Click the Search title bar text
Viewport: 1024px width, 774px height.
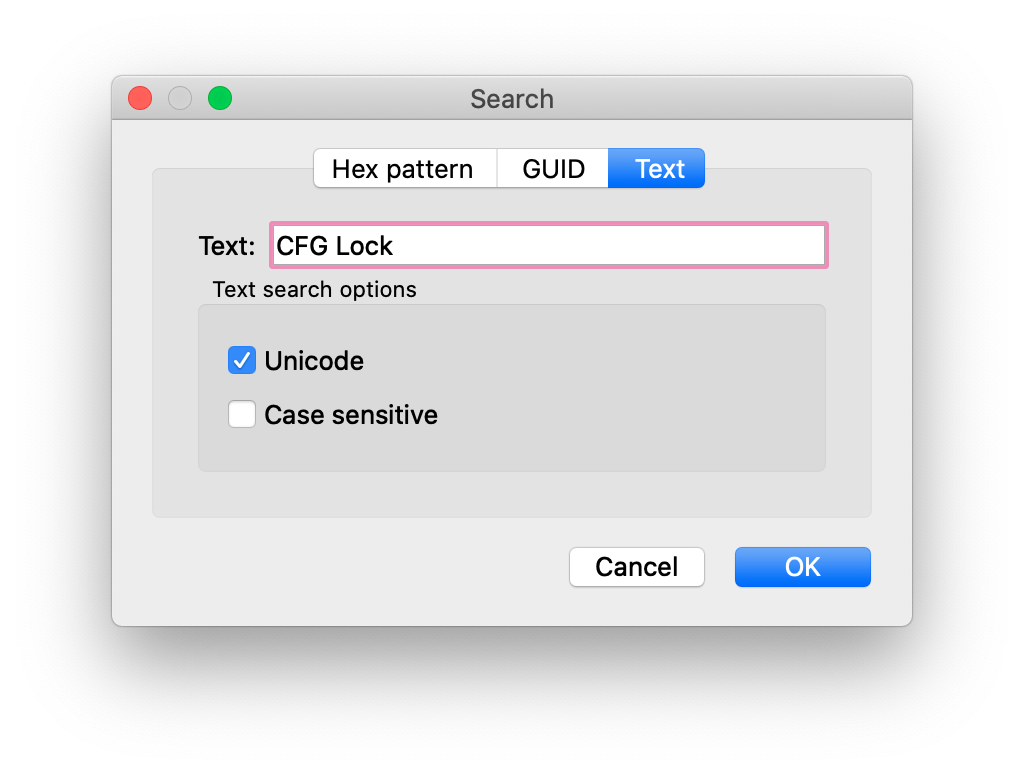tap(512, 99)
